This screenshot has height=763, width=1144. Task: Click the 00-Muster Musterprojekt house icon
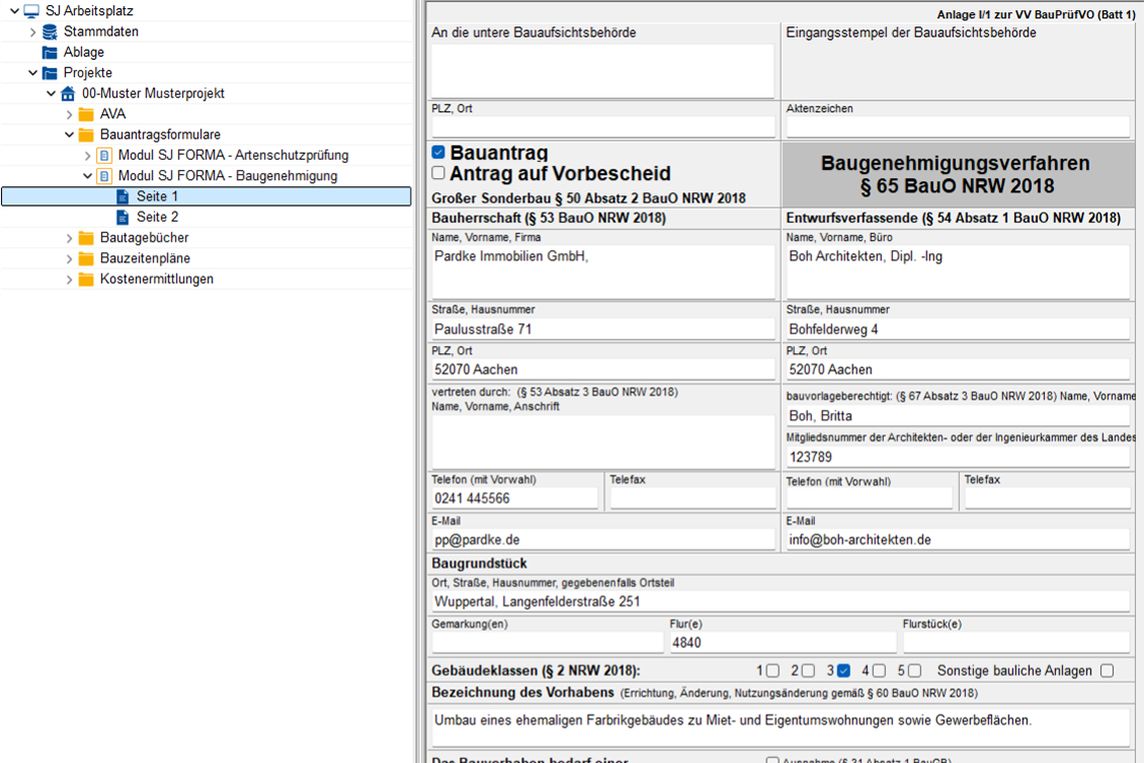(68, 94)
